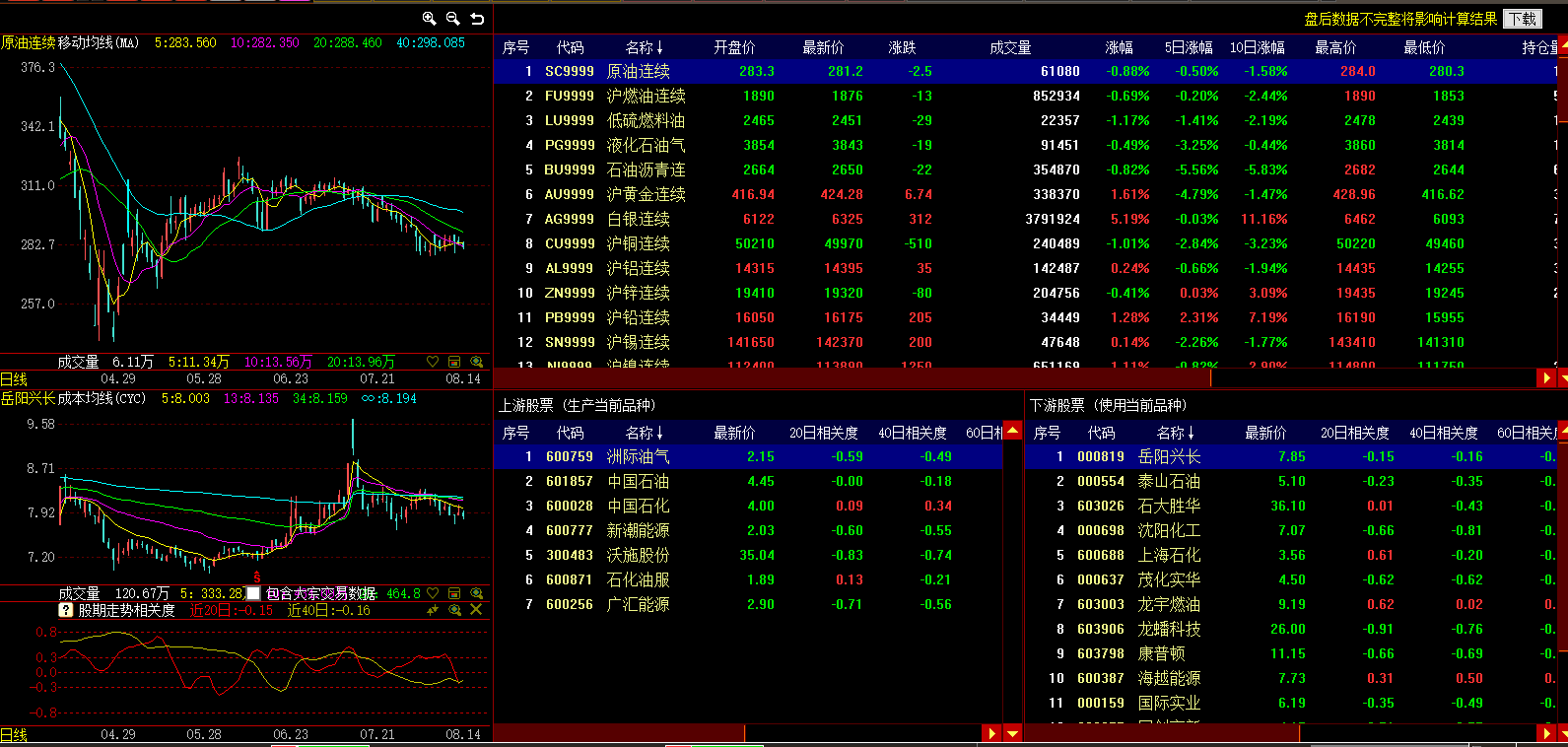Viewport: 1568px width, 747px height.
Task: Click the 涨幅 column header in futures table
Action: coord(1119,47)
